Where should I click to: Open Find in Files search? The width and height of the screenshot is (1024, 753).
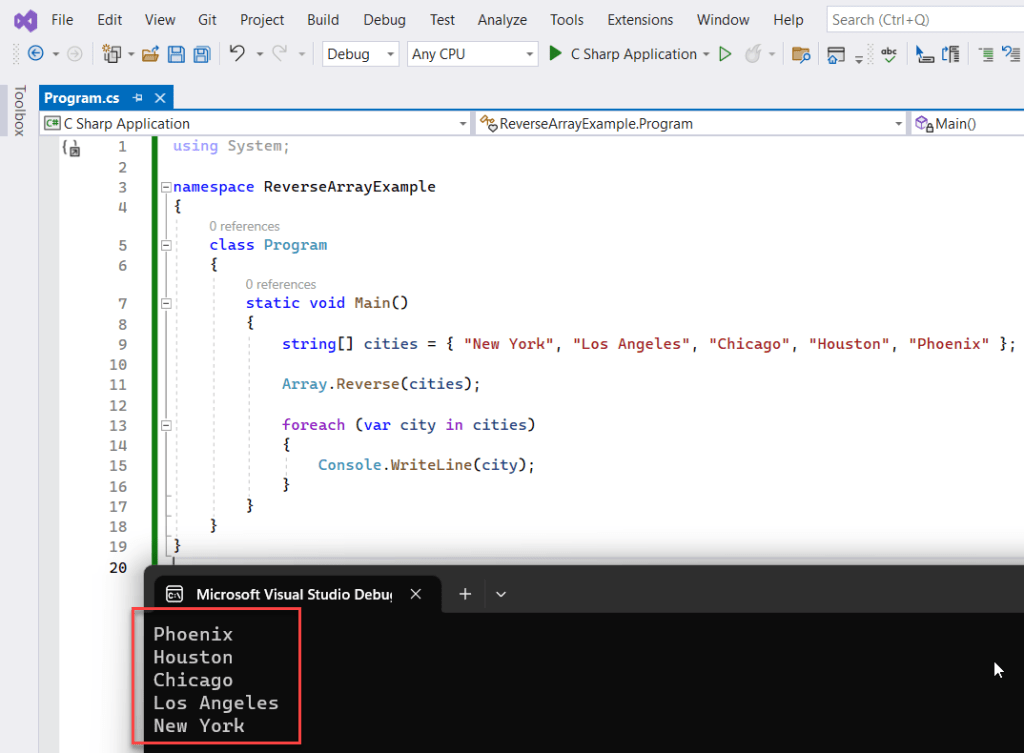coord(802,54)
